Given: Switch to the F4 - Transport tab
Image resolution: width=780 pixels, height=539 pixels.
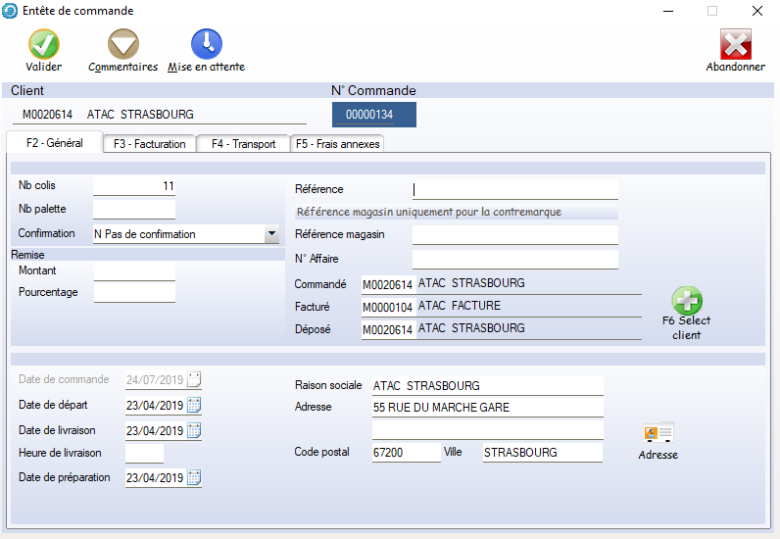Looking at the screenshot, I should pyautogui.click(x=243, y=144).
